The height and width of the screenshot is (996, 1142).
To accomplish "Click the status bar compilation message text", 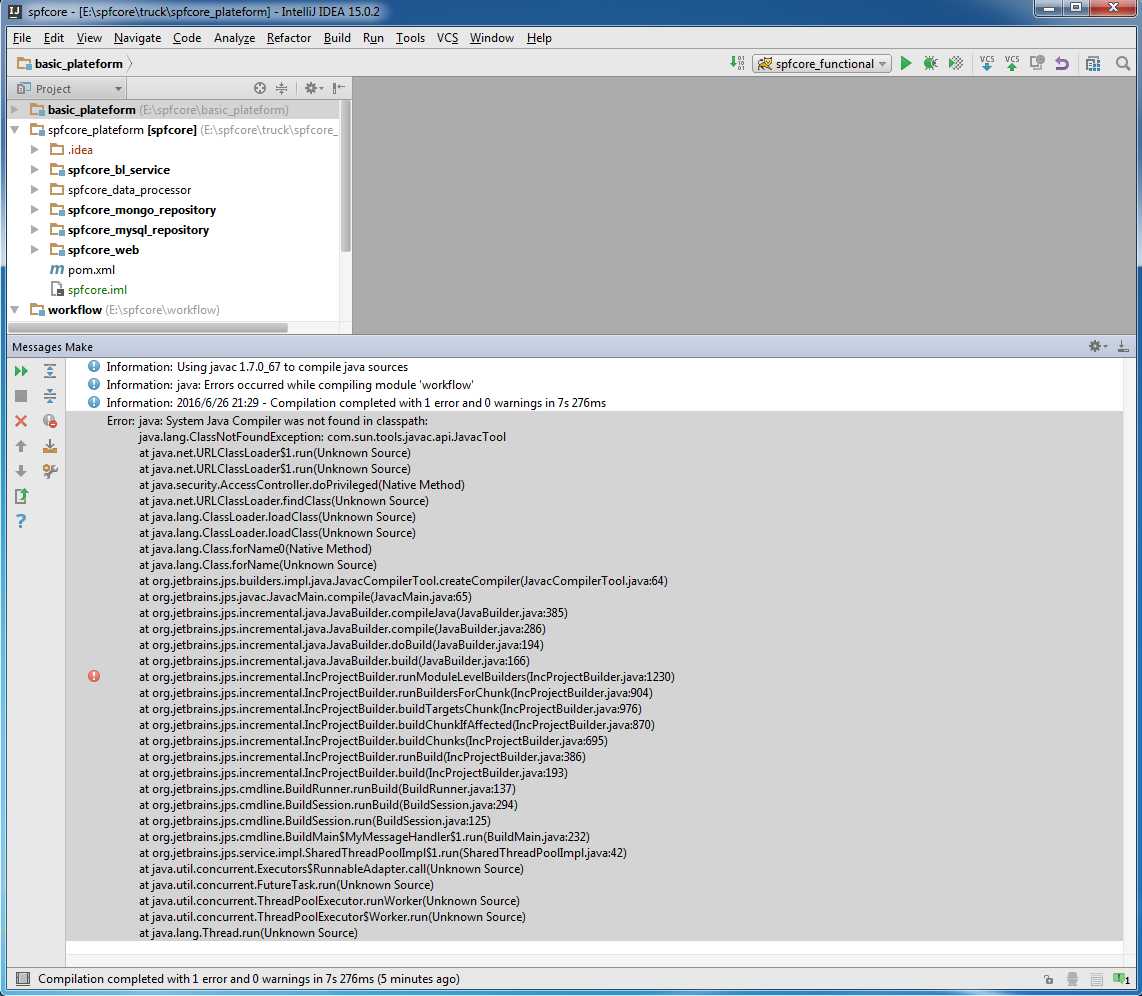I will (248, 979).
